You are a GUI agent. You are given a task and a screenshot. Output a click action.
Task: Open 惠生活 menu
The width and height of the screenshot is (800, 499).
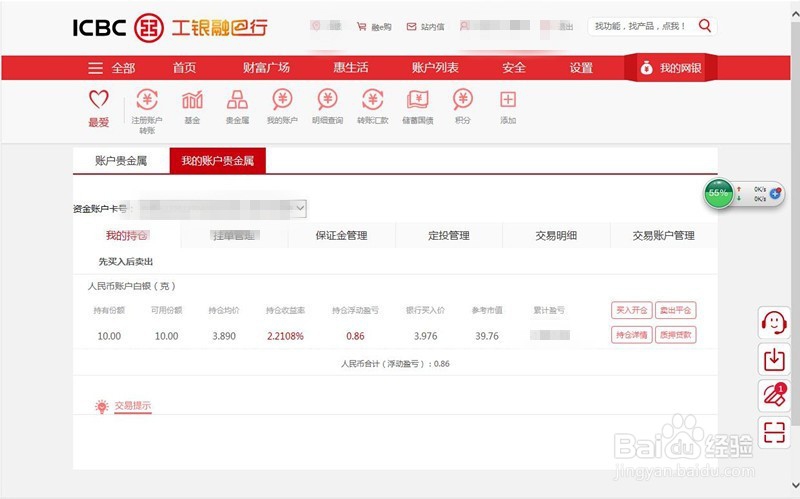(x=351, y=68)
